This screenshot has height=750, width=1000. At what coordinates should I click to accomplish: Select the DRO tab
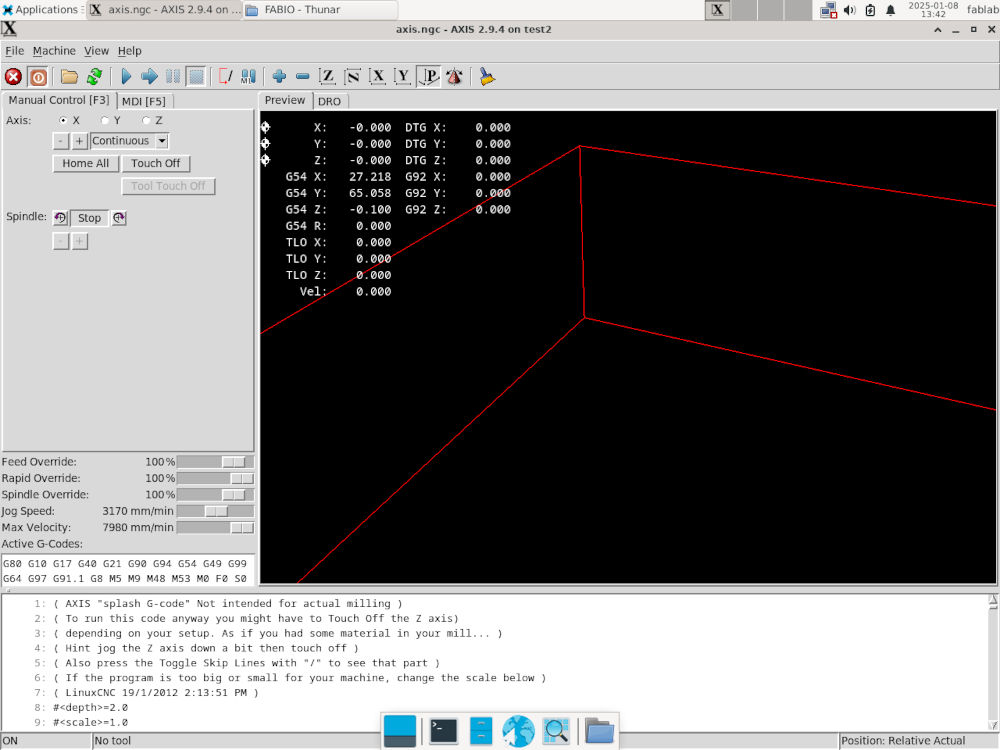[329, 101]
